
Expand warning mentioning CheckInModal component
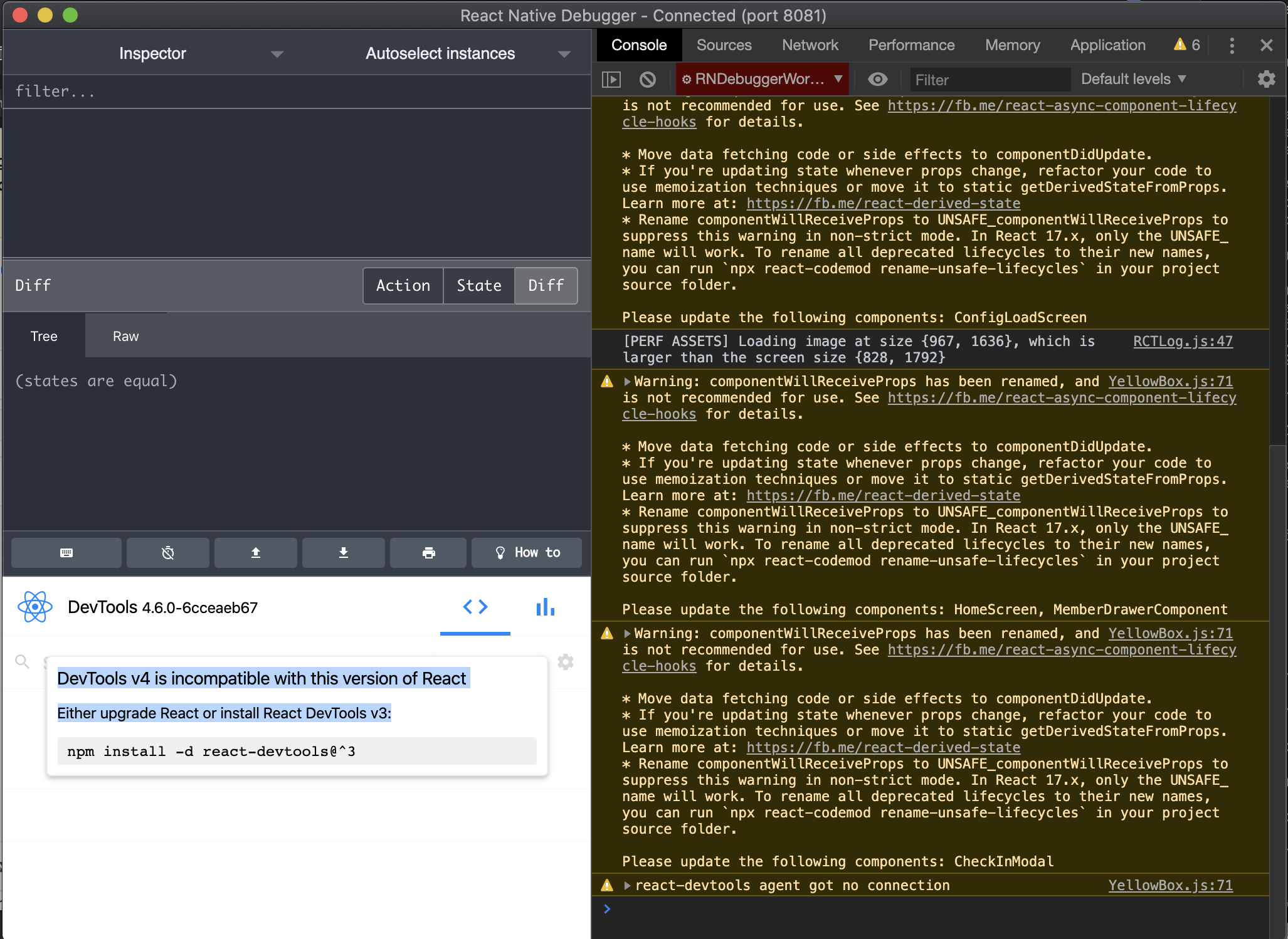[x=626, y=633]
